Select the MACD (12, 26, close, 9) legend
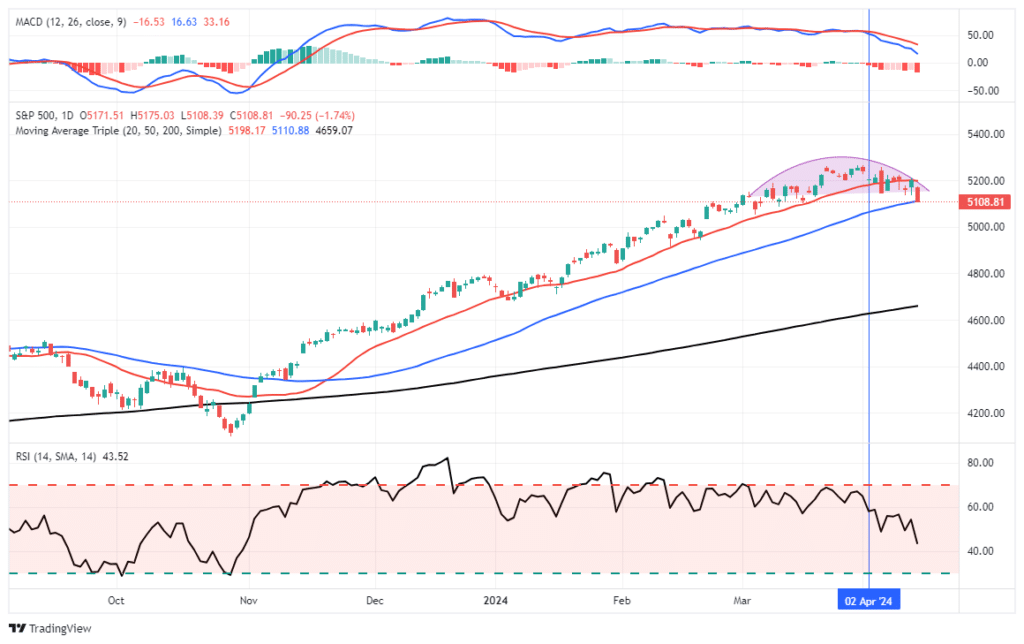This screenshot has width=1024, height=644. (71, 22)
